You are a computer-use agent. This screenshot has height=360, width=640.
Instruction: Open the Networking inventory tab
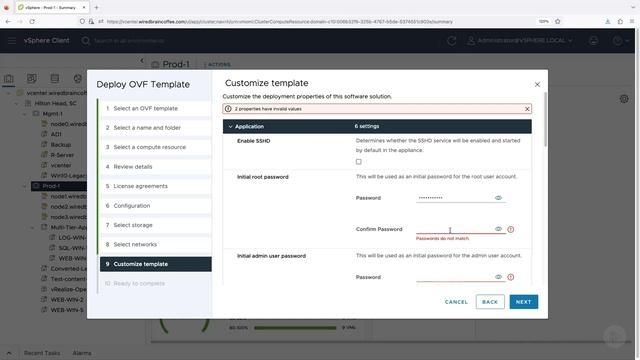[78, 78]
